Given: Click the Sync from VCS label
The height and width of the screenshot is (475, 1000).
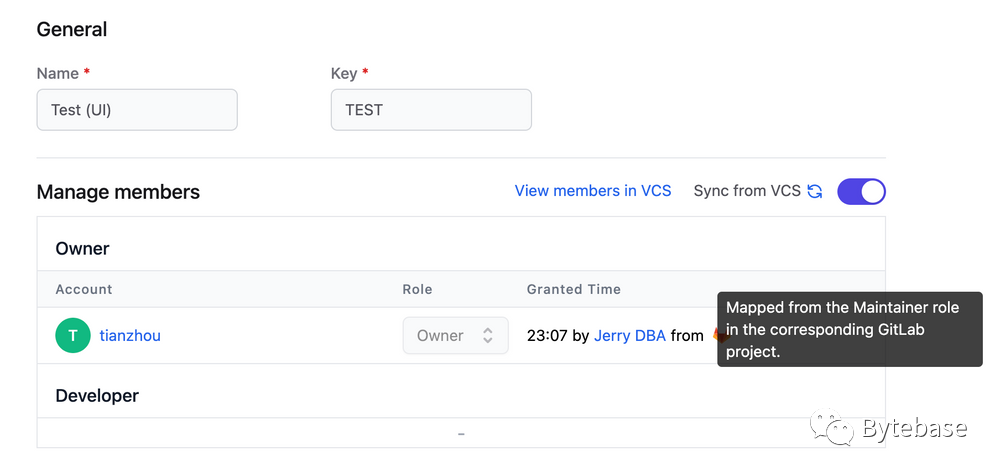Looking at the screenshot, I should coord(746,191).
